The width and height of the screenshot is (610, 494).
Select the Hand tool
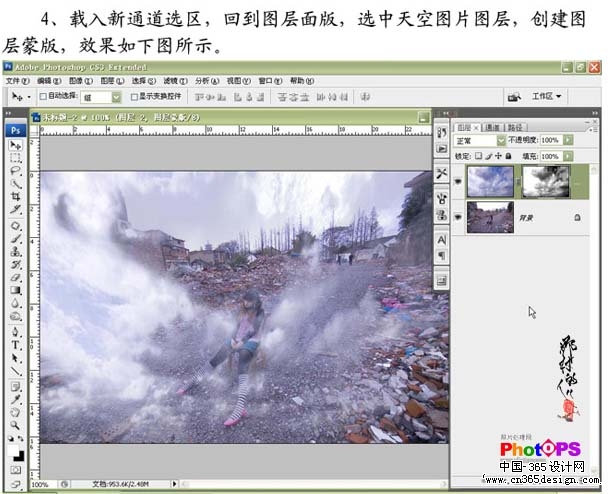tap(16, 412)
